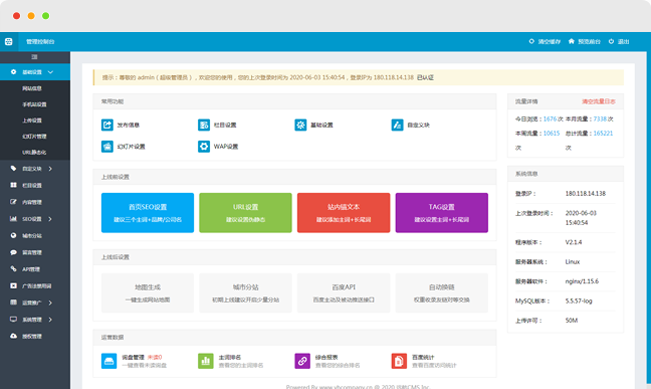Open 询盘管理 blue inbox icon
Viewport: 651px width, 389px height.
click(x=109, y=361)
